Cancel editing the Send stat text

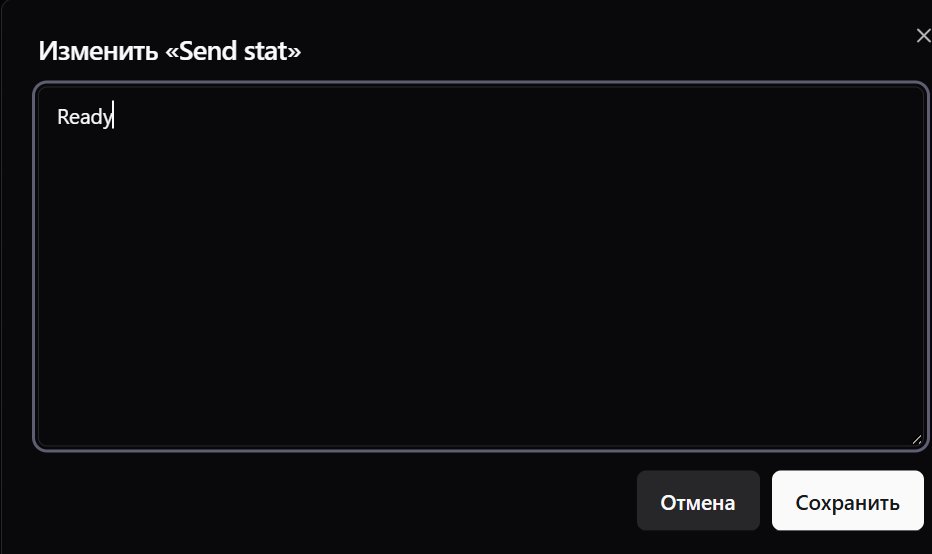698,501
